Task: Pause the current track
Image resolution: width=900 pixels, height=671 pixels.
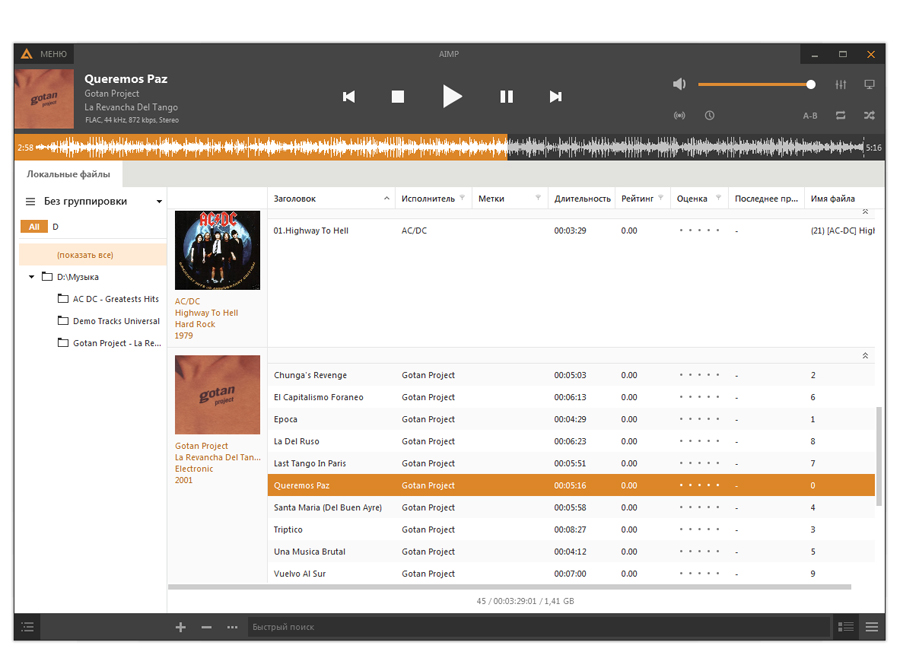Action: coord(506,96)
